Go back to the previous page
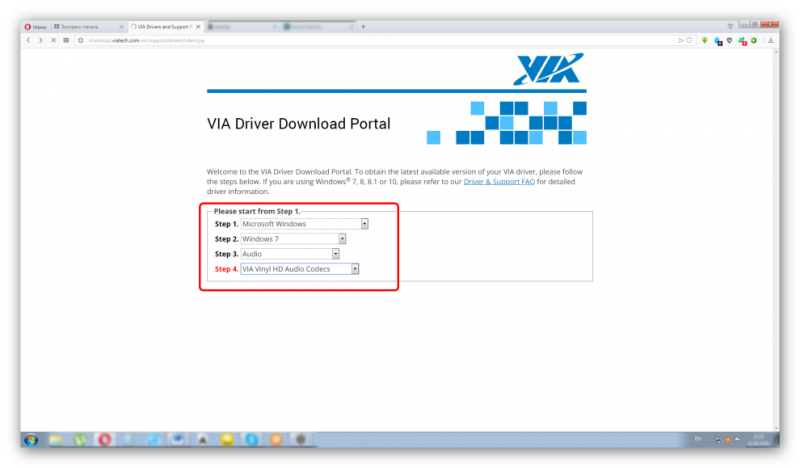The width and height of the screenshot is (800, 468). click(x=29, y=40)
